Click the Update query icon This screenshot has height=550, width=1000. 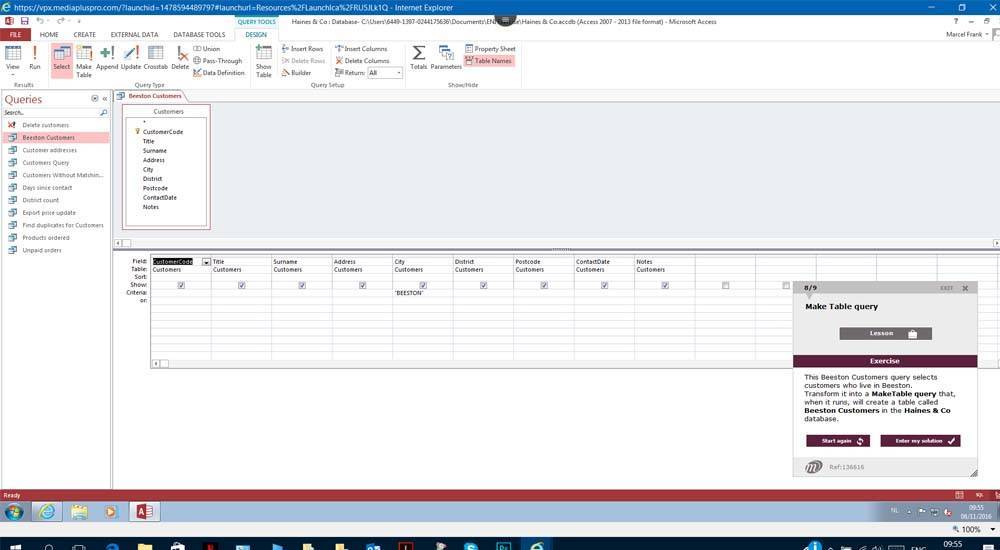coord(131,58)
